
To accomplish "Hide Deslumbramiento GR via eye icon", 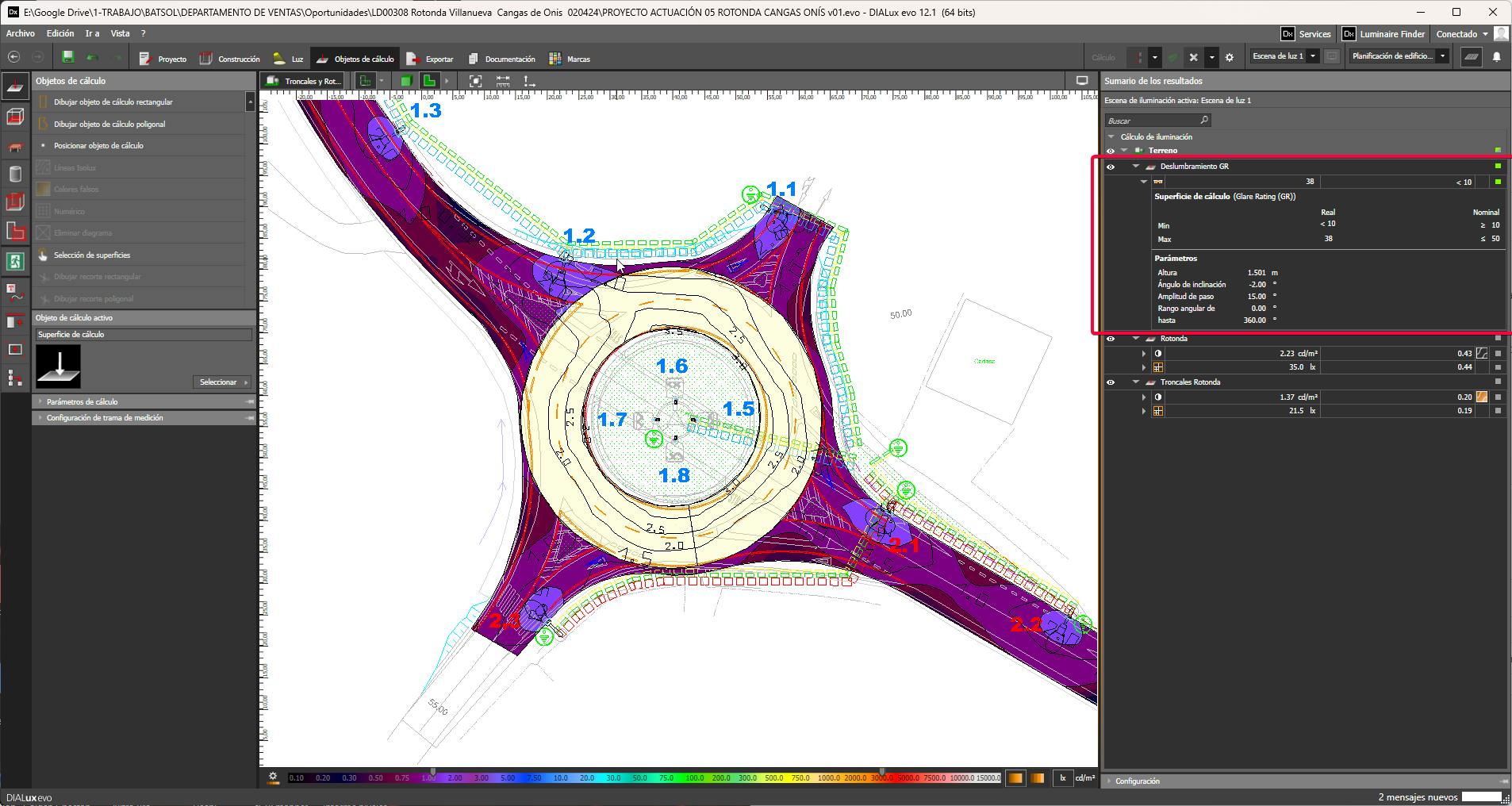I will pyautogui.click(x=1111, y=167).
